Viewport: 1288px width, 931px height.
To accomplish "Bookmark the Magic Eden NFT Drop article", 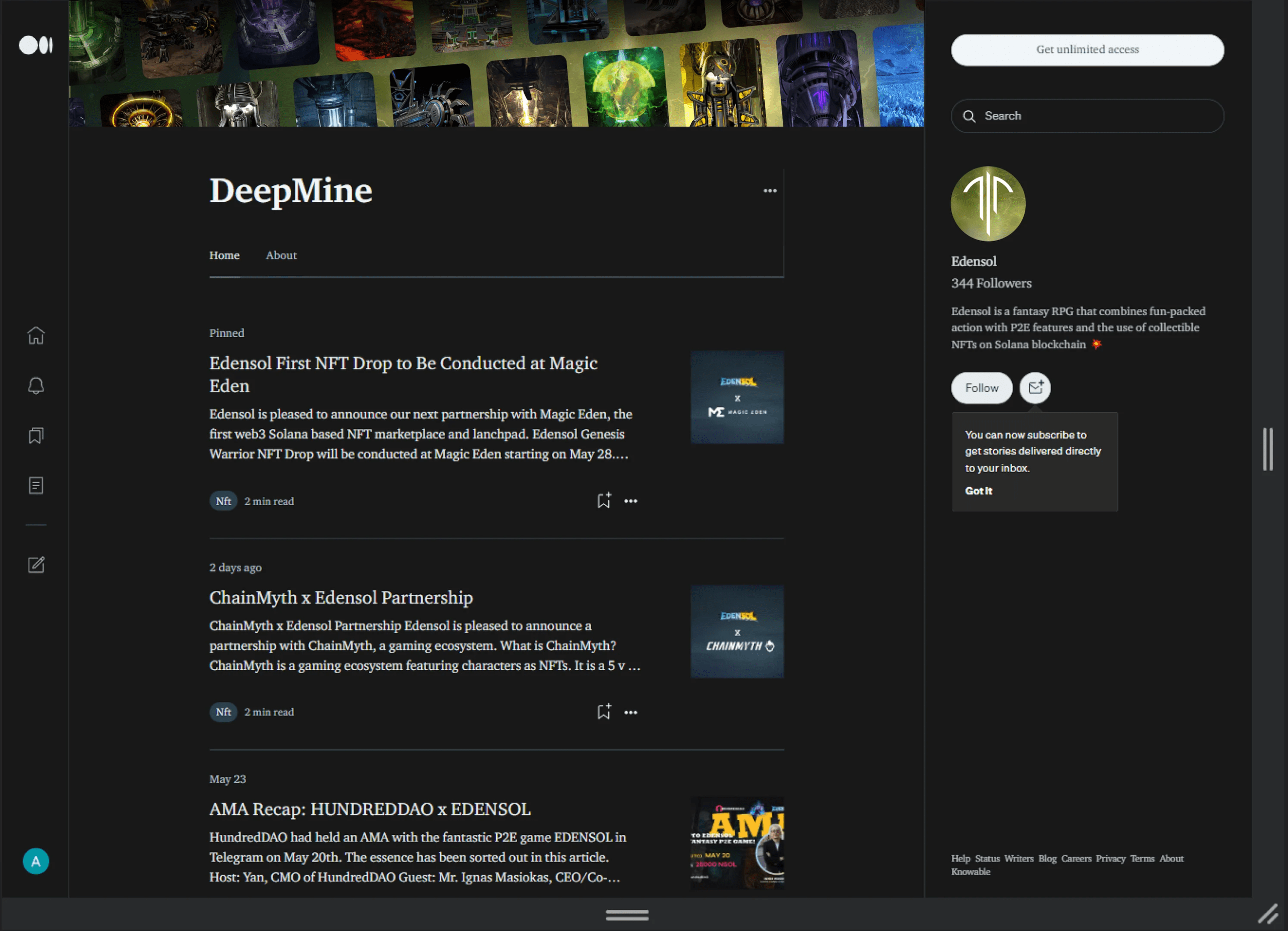I will click(604, 500).
